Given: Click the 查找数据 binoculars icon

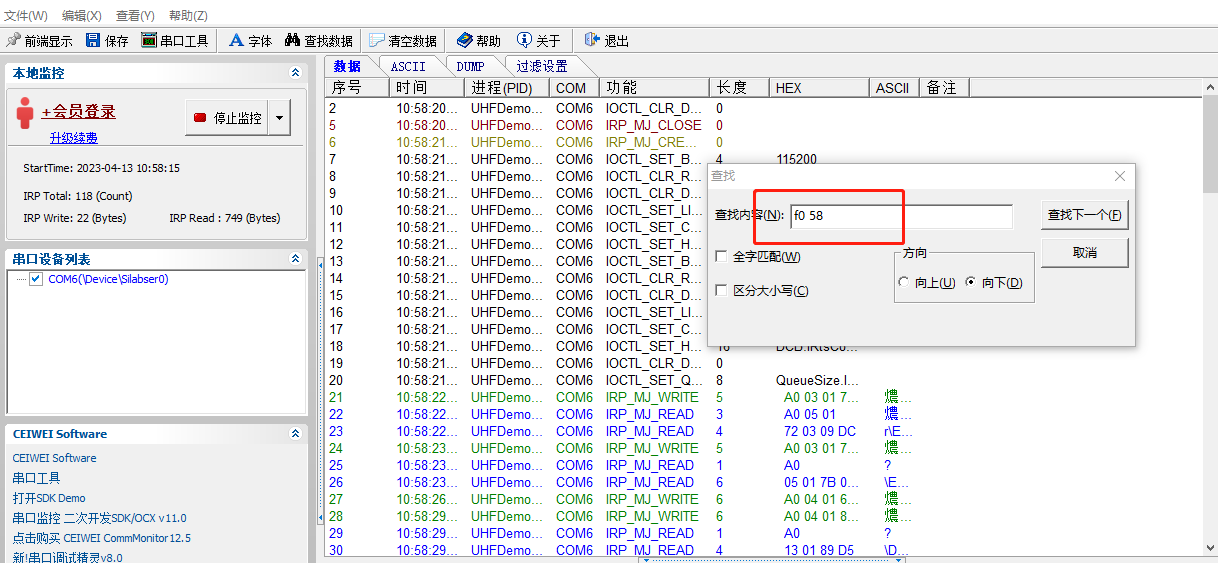Looking at the screenshot, I should pyautogui.click(x=292, y=41).
